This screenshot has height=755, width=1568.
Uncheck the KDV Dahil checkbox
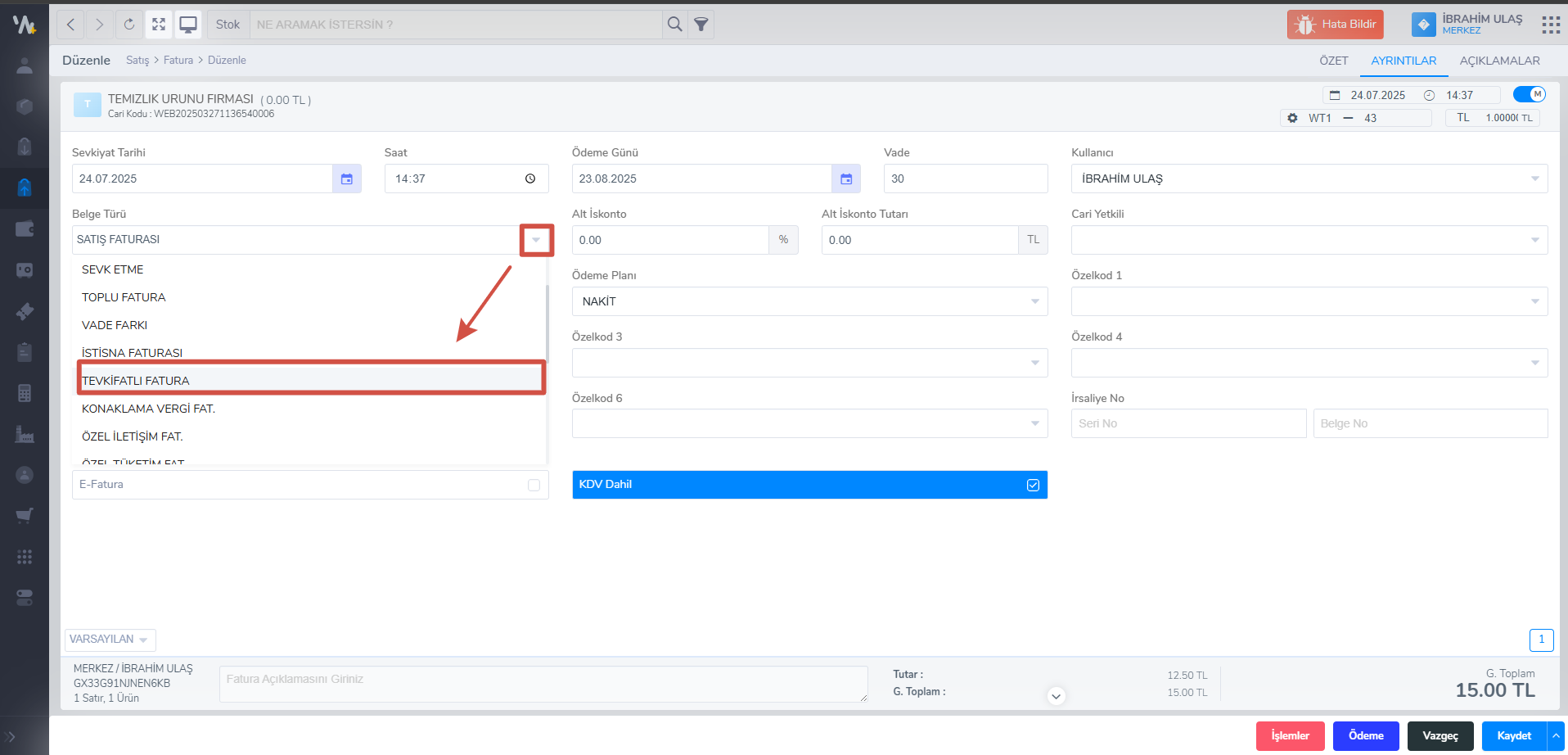pyautogui.click(x=1033, y=485)
